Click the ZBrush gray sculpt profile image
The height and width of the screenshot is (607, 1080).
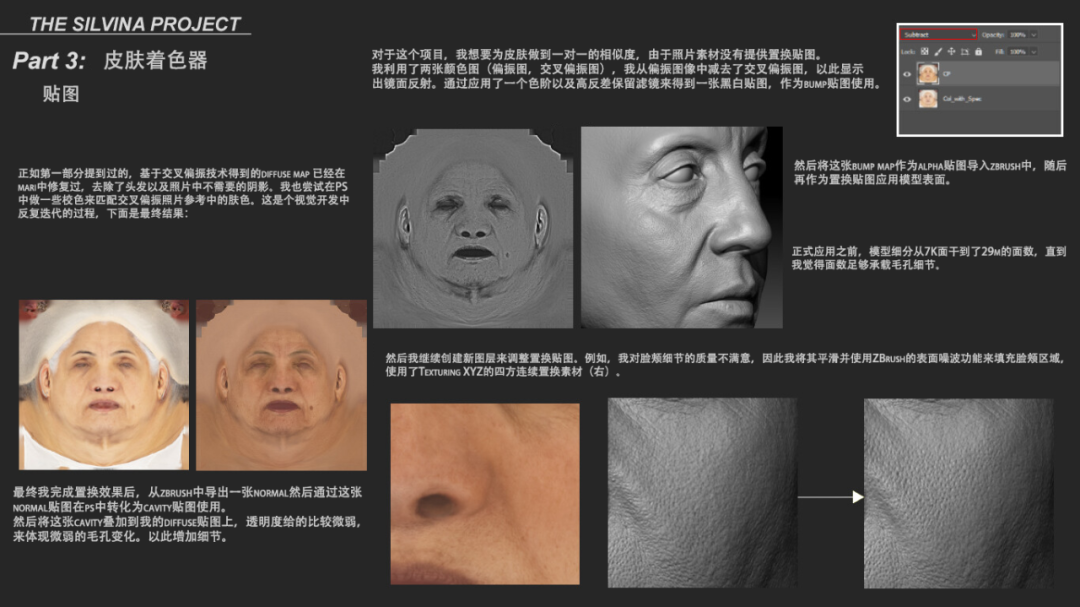click(x=682, y=227)
